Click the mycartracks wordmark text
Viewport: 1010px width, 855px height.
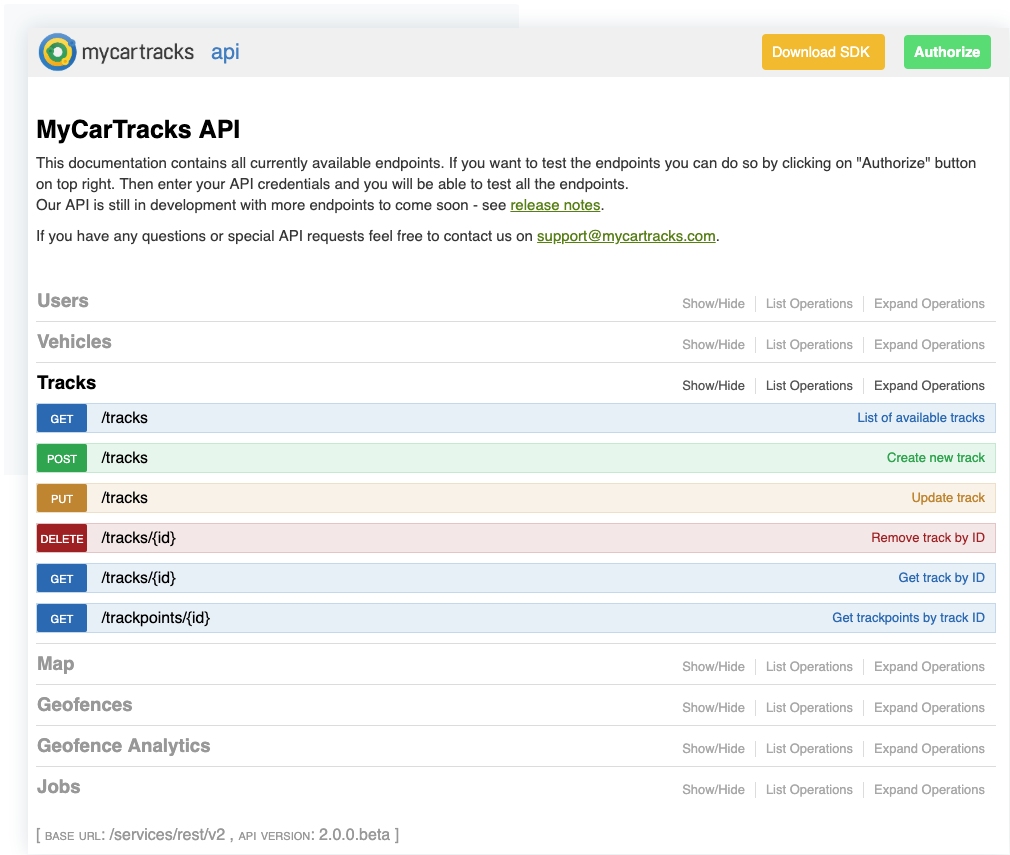click(138, 52)
